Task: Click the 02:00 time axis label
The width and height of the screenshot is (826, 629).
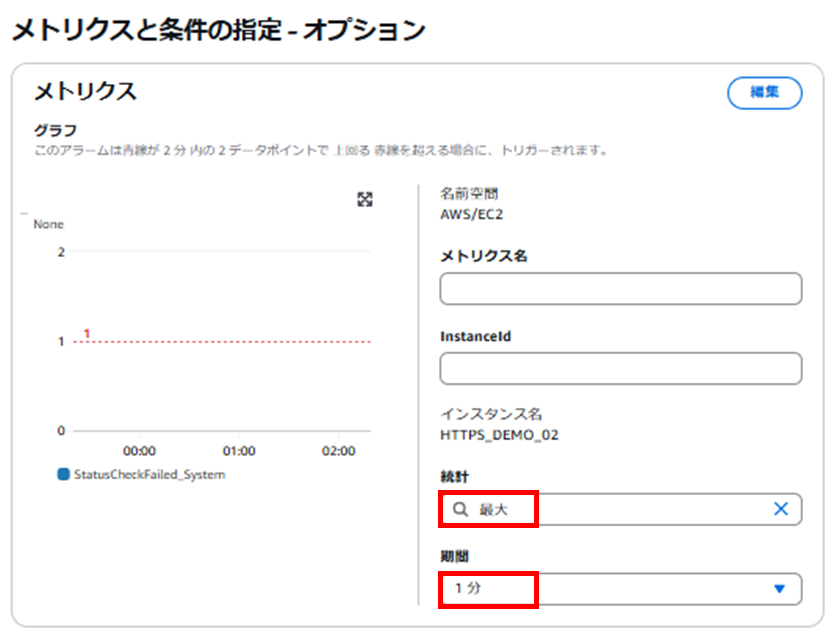Action: coord(339,451)
